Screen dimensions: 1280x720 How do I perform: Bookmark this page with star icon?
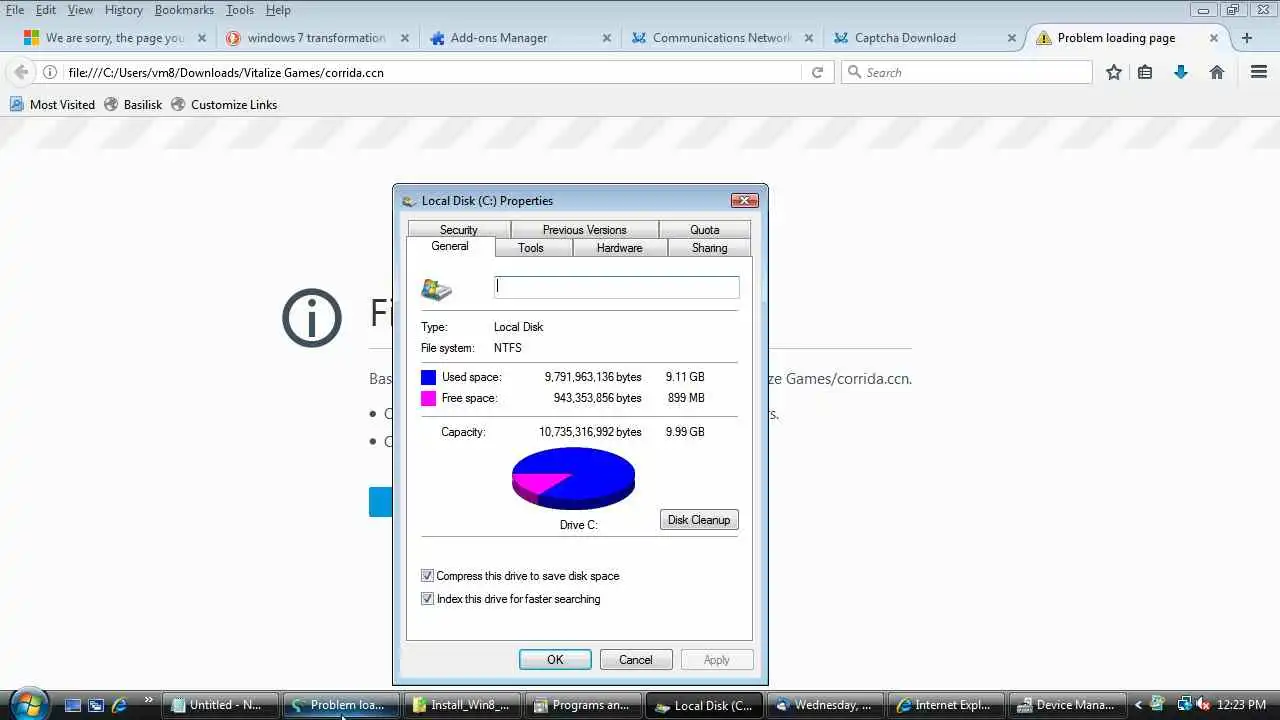click(x=1114, y=72)
